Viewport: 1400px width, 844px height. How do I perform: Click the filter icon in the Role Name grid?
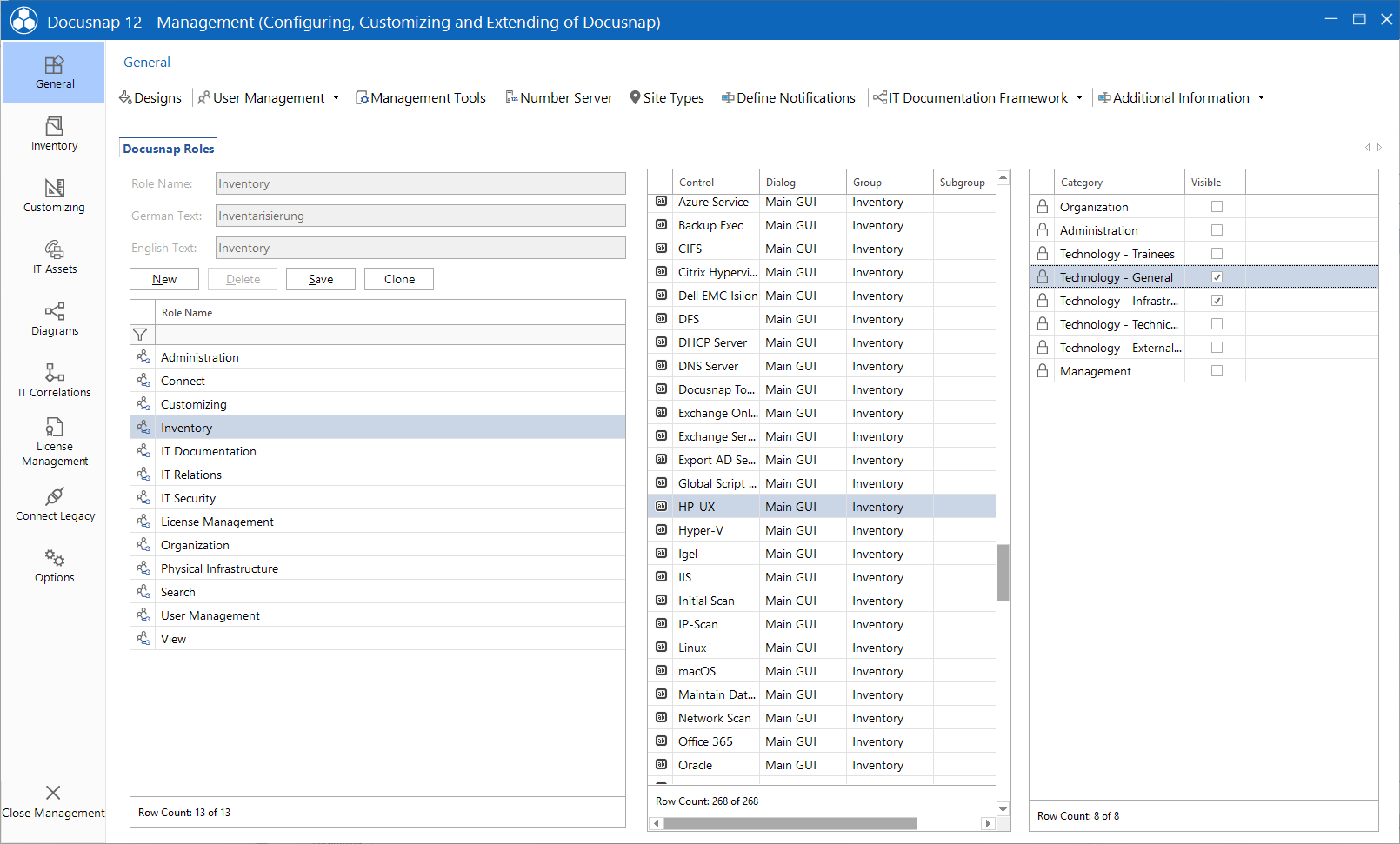pyautogui.click(x=140, y=335)
